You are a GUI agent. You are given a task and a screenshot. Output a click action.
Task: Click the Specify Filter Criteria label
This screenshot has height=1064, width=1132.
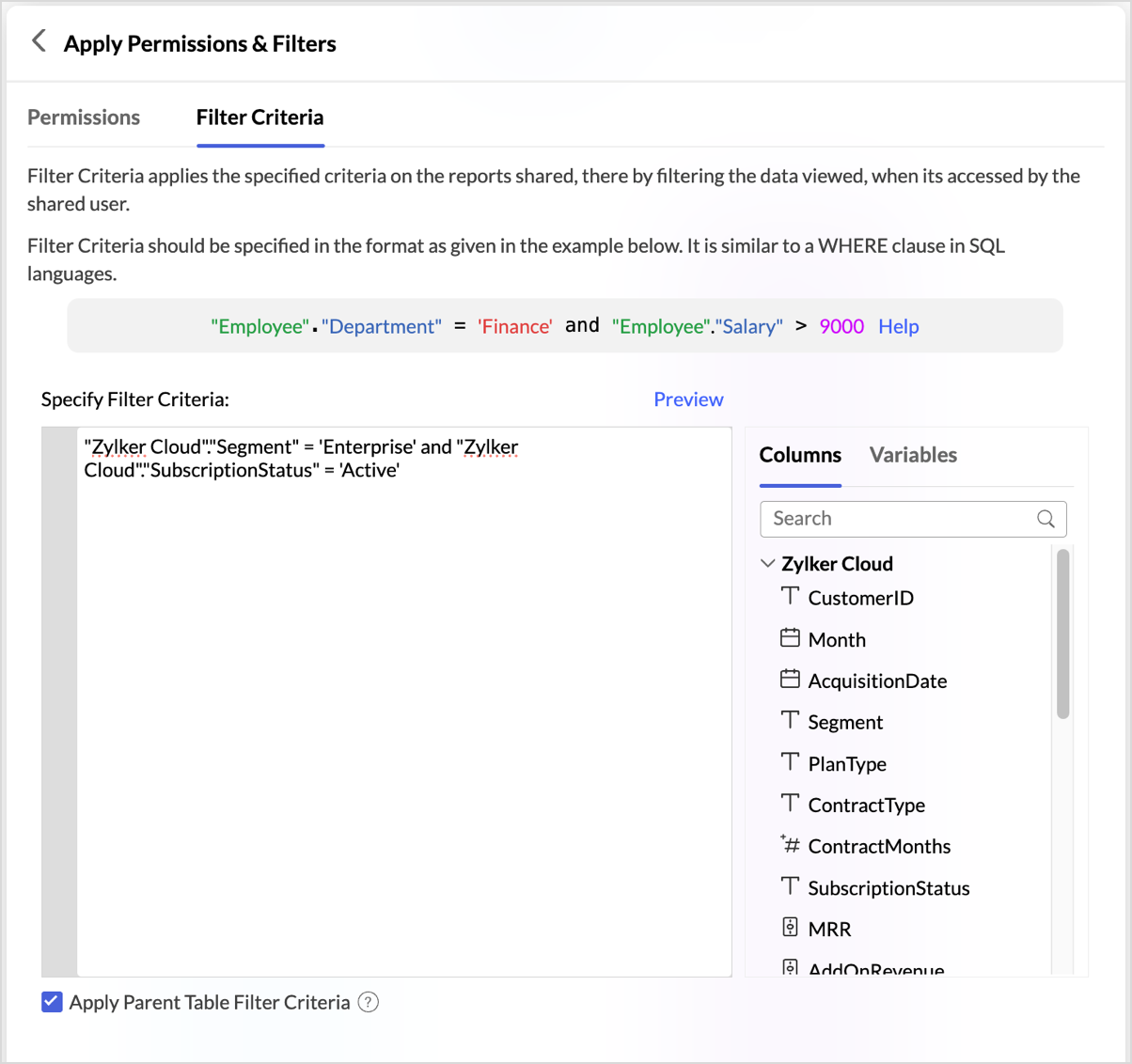click(135, 399)
